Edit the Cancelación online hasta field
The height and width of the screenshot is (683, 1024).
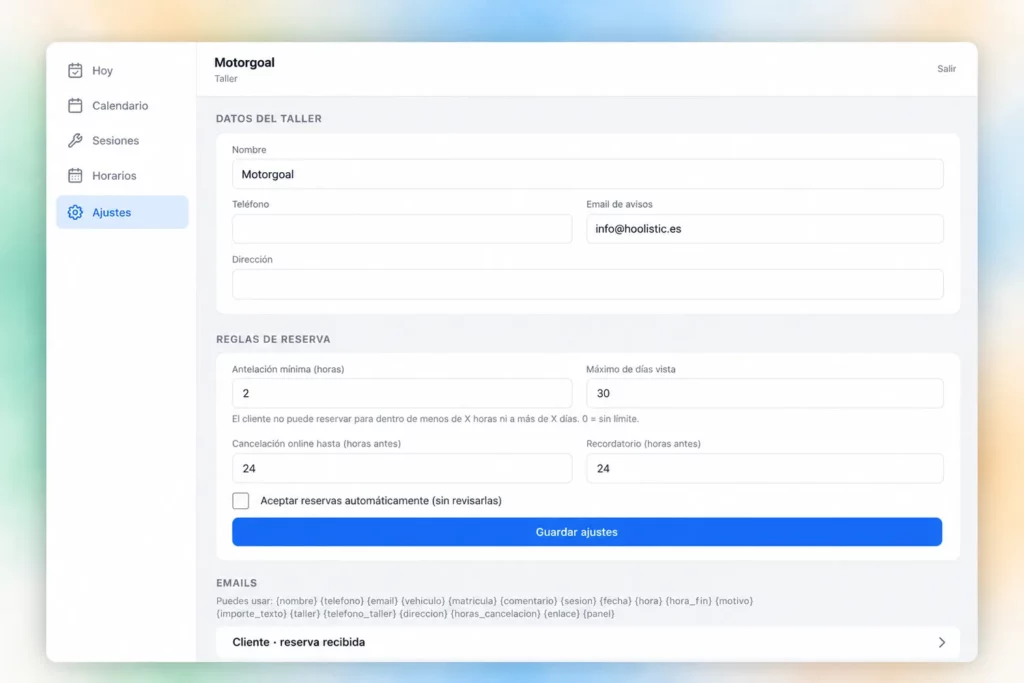(x=402, y=468)
